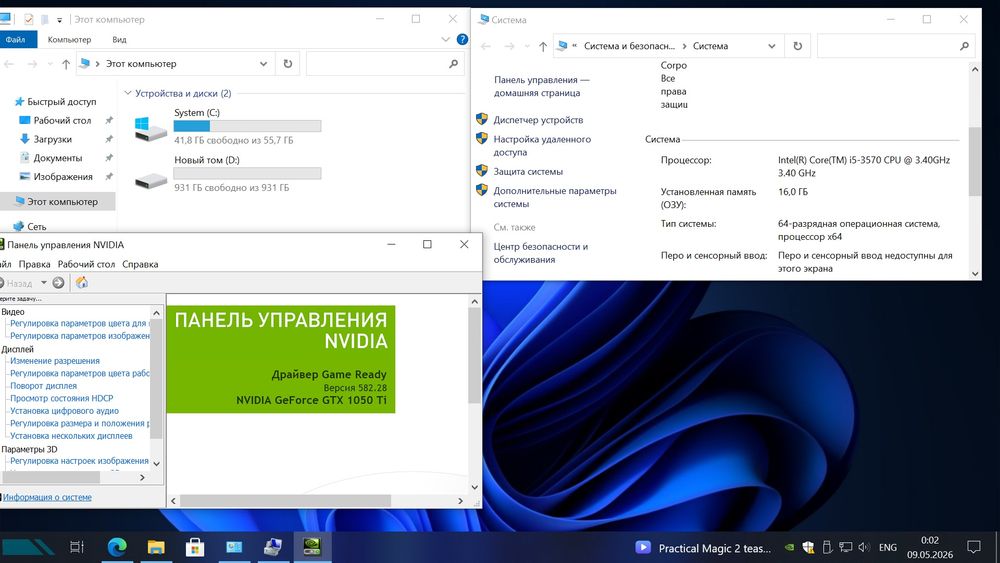
Task: Open the volume speaker tray icon
Action: (x=864, y=547)
